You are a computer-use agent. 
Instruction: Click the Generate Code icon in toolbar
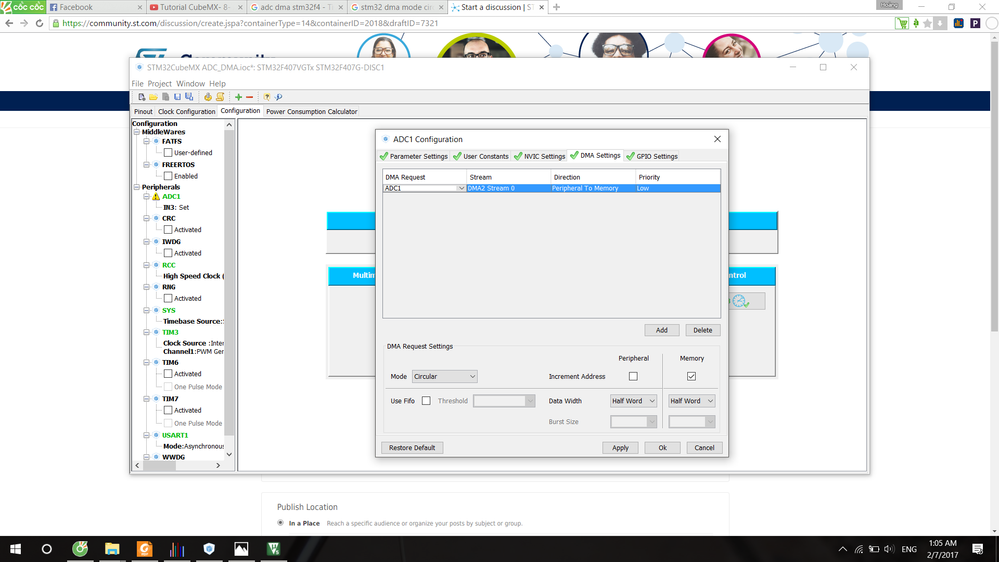[208, 97]
